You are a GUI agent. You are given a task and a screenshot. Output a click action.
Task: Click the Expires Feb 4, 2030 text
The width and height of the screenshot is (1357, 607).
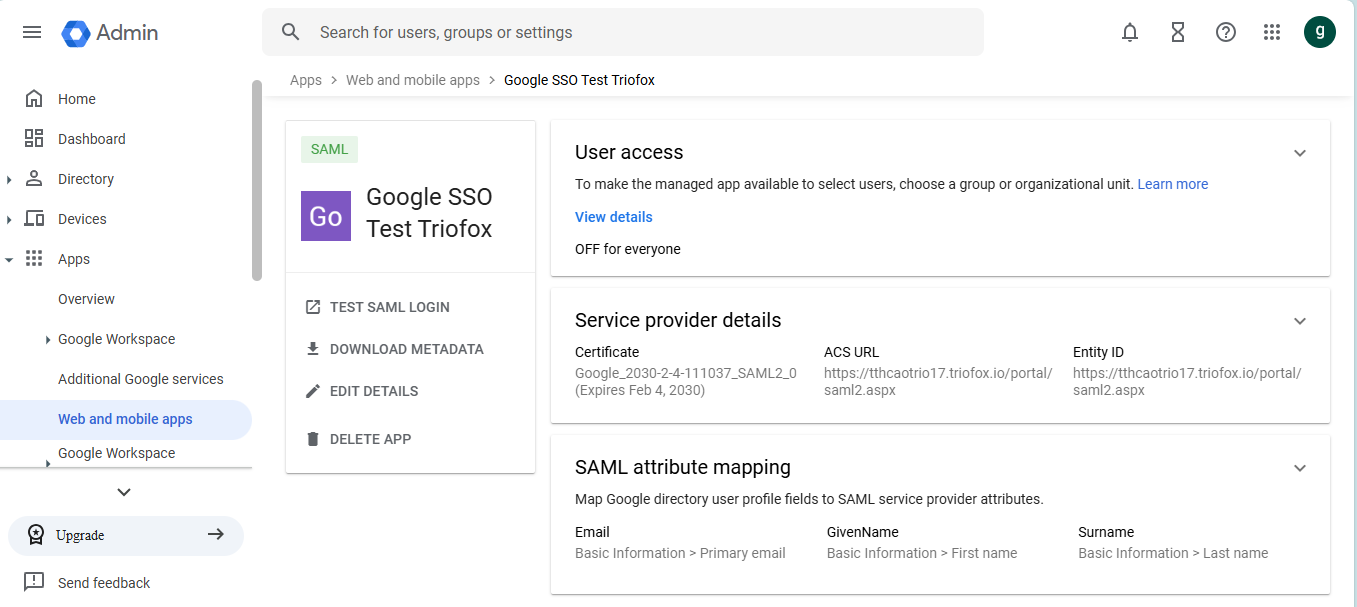pyautogui.click(x=640, y=390)
